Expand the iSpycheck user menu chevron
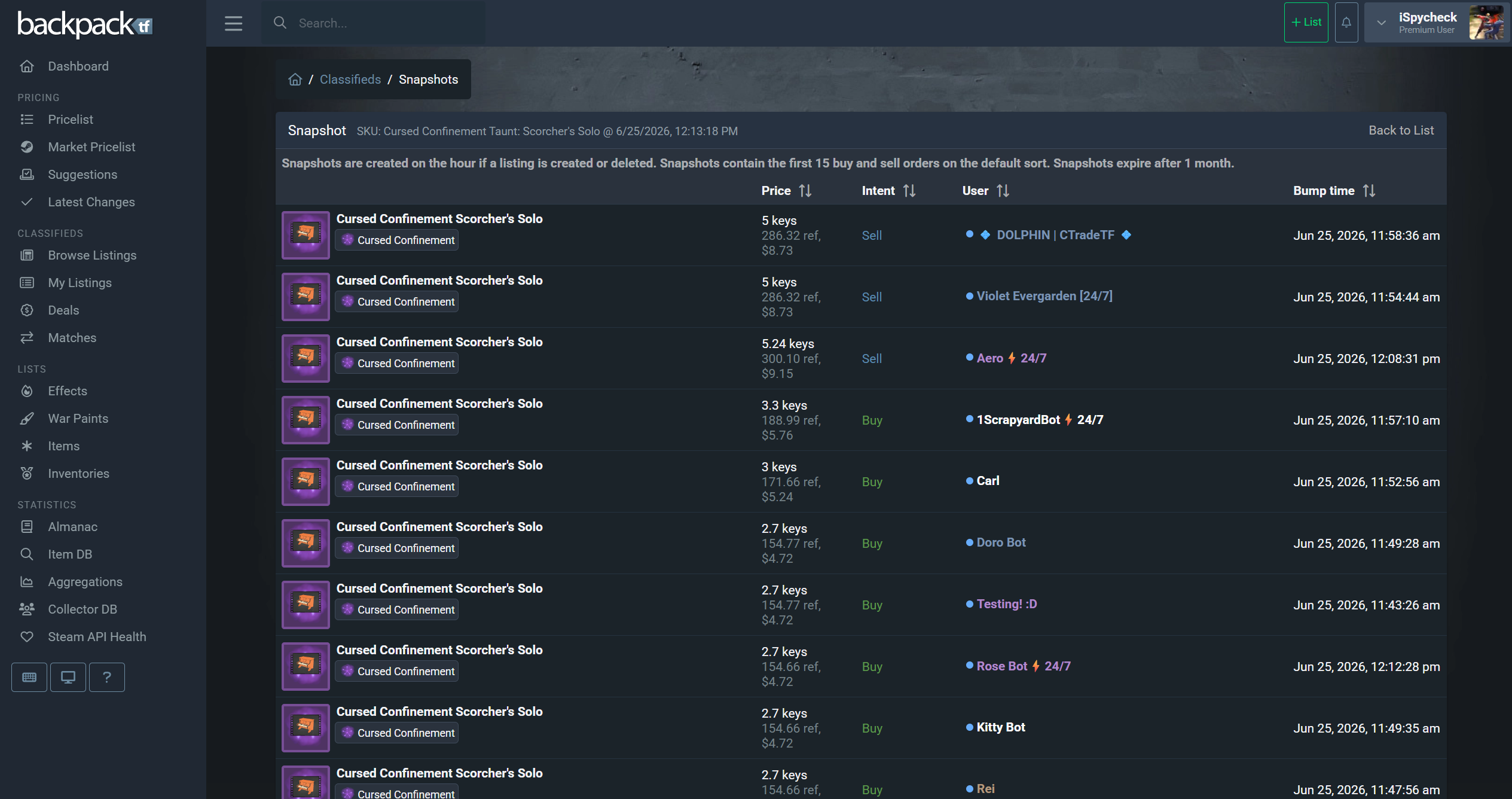This screenshot has width=1512, height=799. click(1381, 23)
